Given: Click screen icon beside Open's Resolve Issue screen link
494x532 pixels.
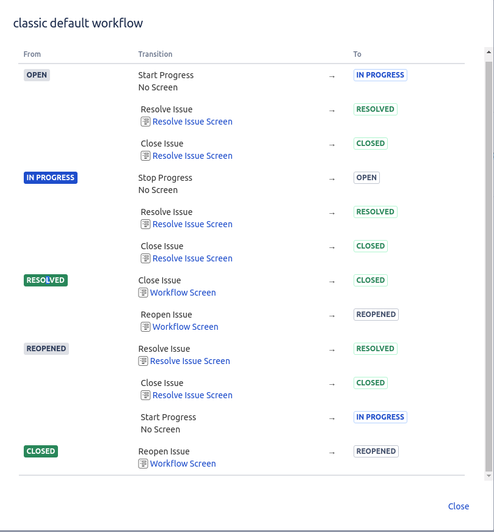Looking at the screenshot, I should [x=145, y=121].
